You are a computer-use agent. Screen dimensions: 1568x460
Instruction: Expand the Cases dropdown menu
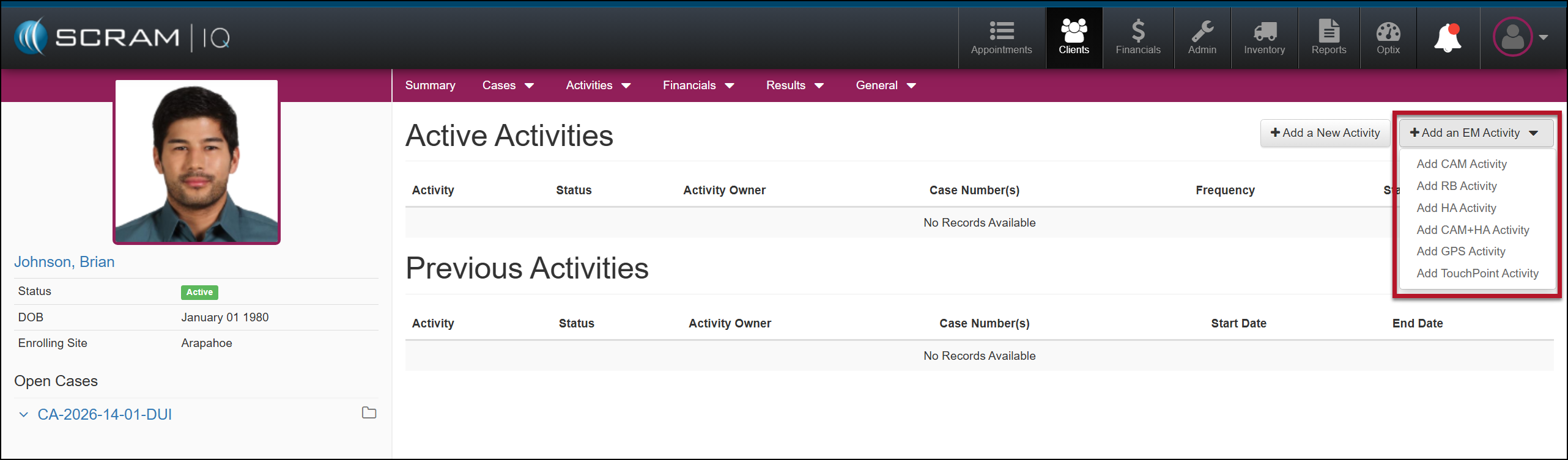pyautogui.click(x=508, y=86)
